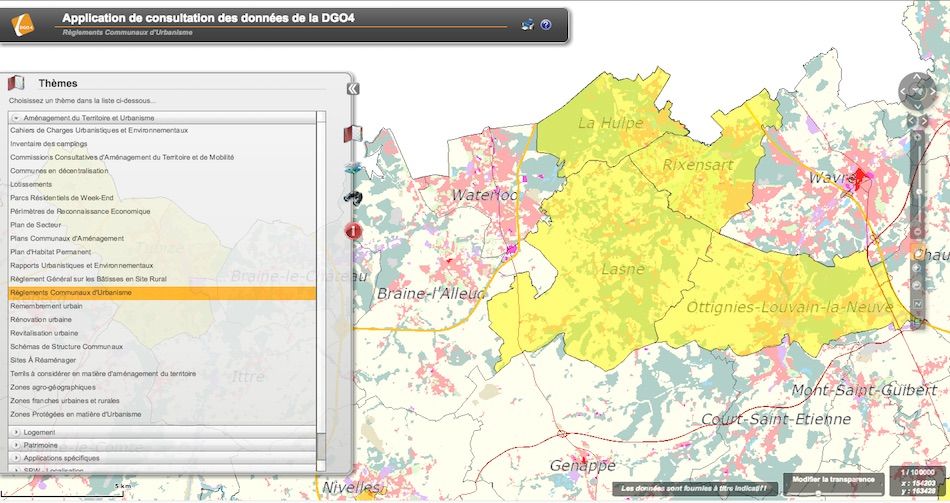Image resolution: width=950 pixels, height=503 pixels.
Task: Click the zoom-in tool below the orange tool
Action: click(x=917, y=268)
